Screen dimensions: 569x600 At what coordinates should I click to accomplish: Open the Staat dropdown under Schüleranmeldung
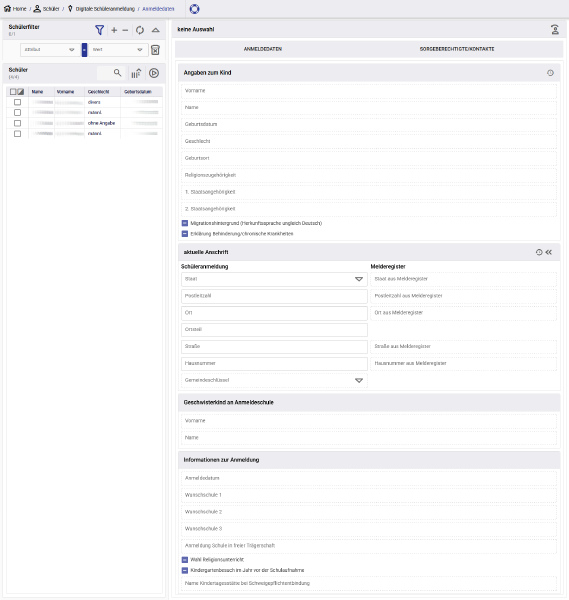(x=274, y=279)
